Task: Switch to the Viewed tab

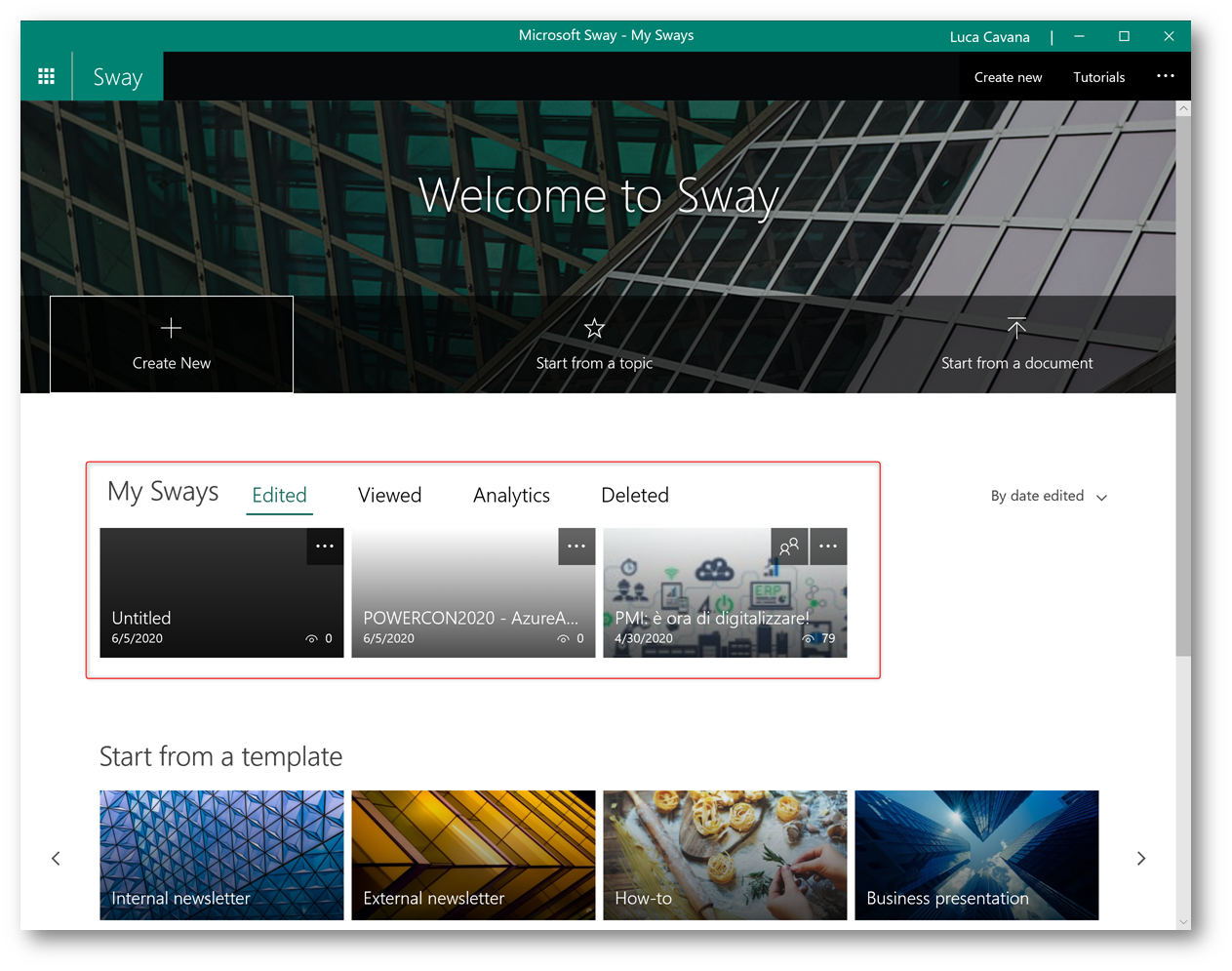Action: pos(389,496)
